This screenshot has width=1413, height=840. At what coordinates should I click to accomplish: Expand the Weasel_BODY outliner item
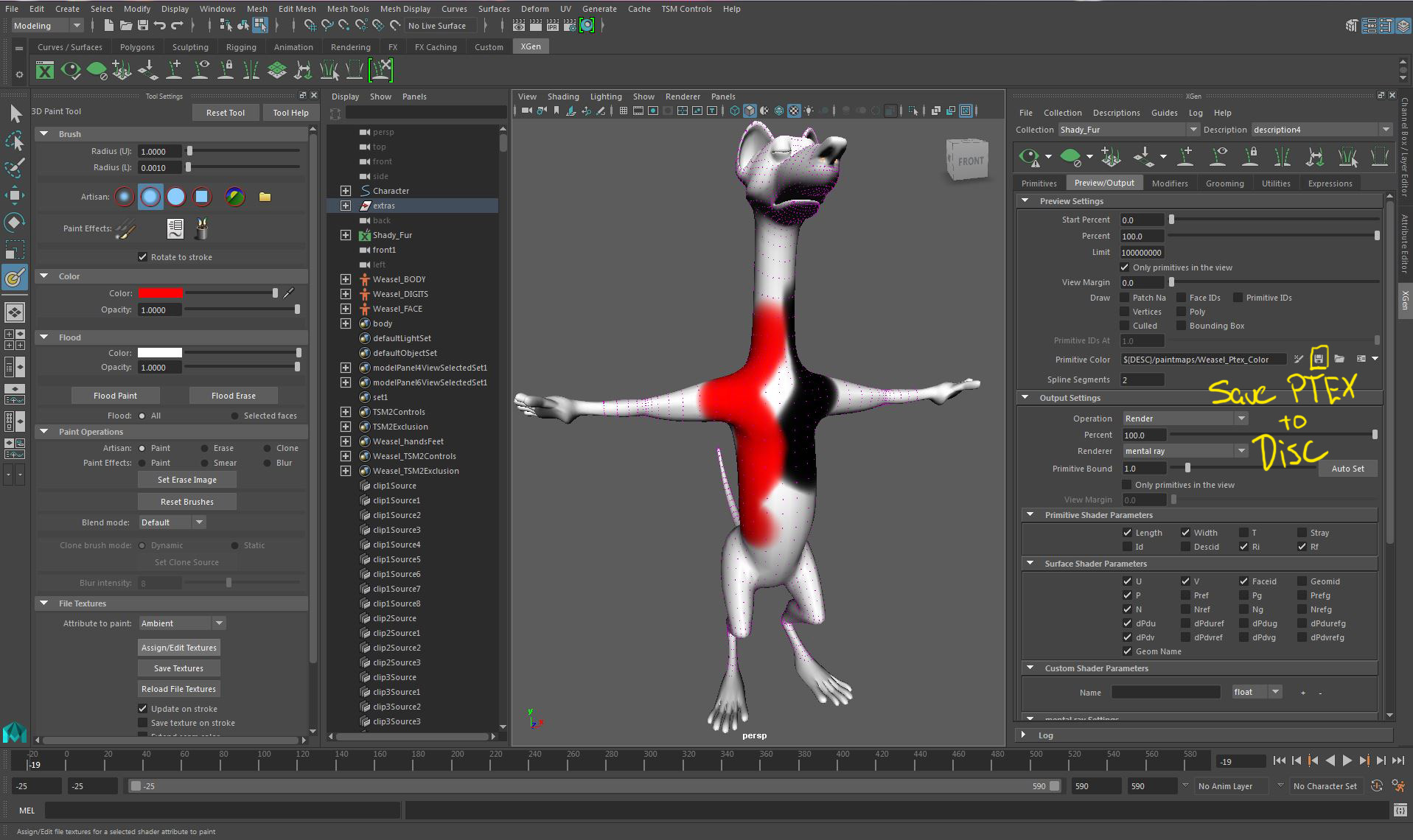pos(346,279)
